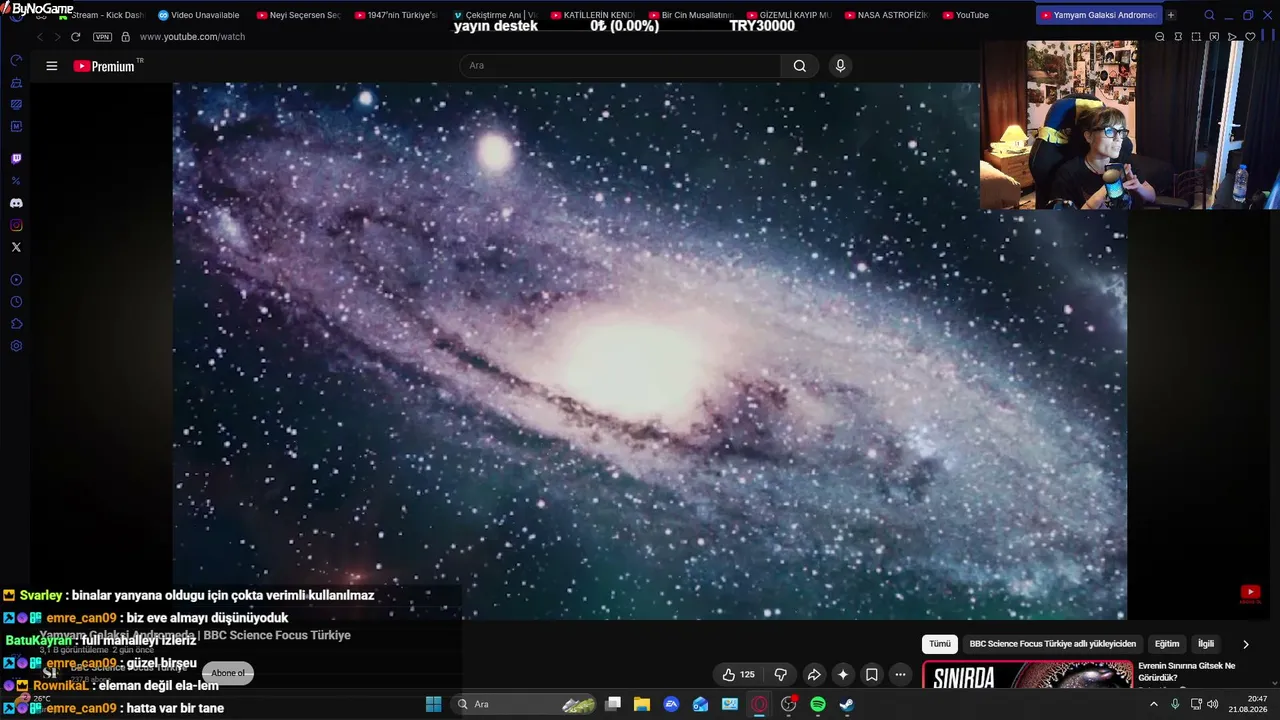
Task: Open clock and date showing 20:47
Action: (x=1248, y=704)
